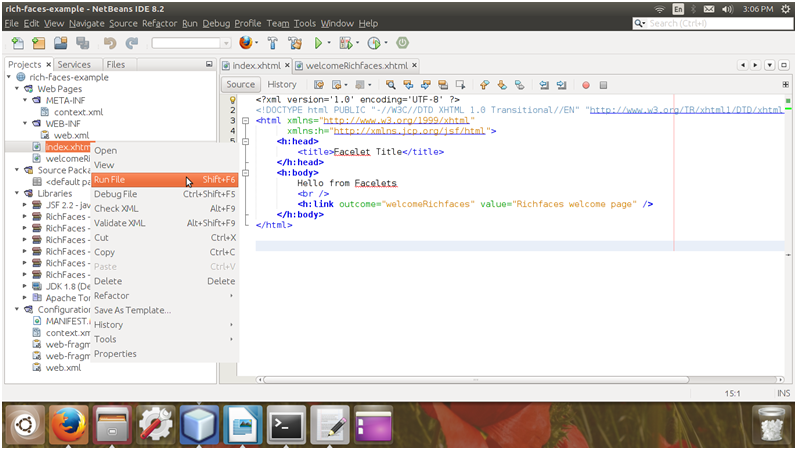
Task: Open the Run Project dropdown arrow
Action: [329, 43]
